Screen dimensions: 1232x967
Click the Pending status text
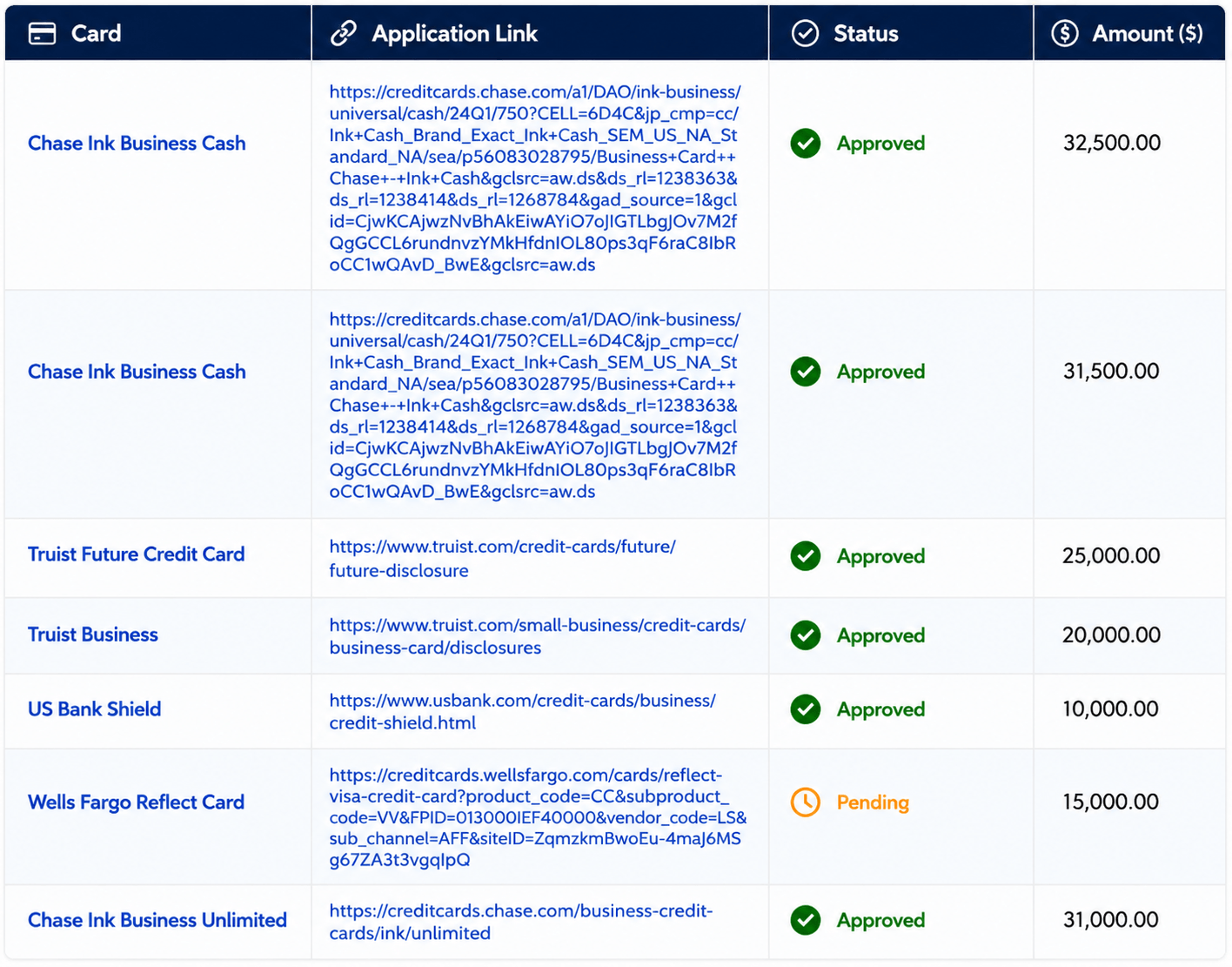coord(873,802)
